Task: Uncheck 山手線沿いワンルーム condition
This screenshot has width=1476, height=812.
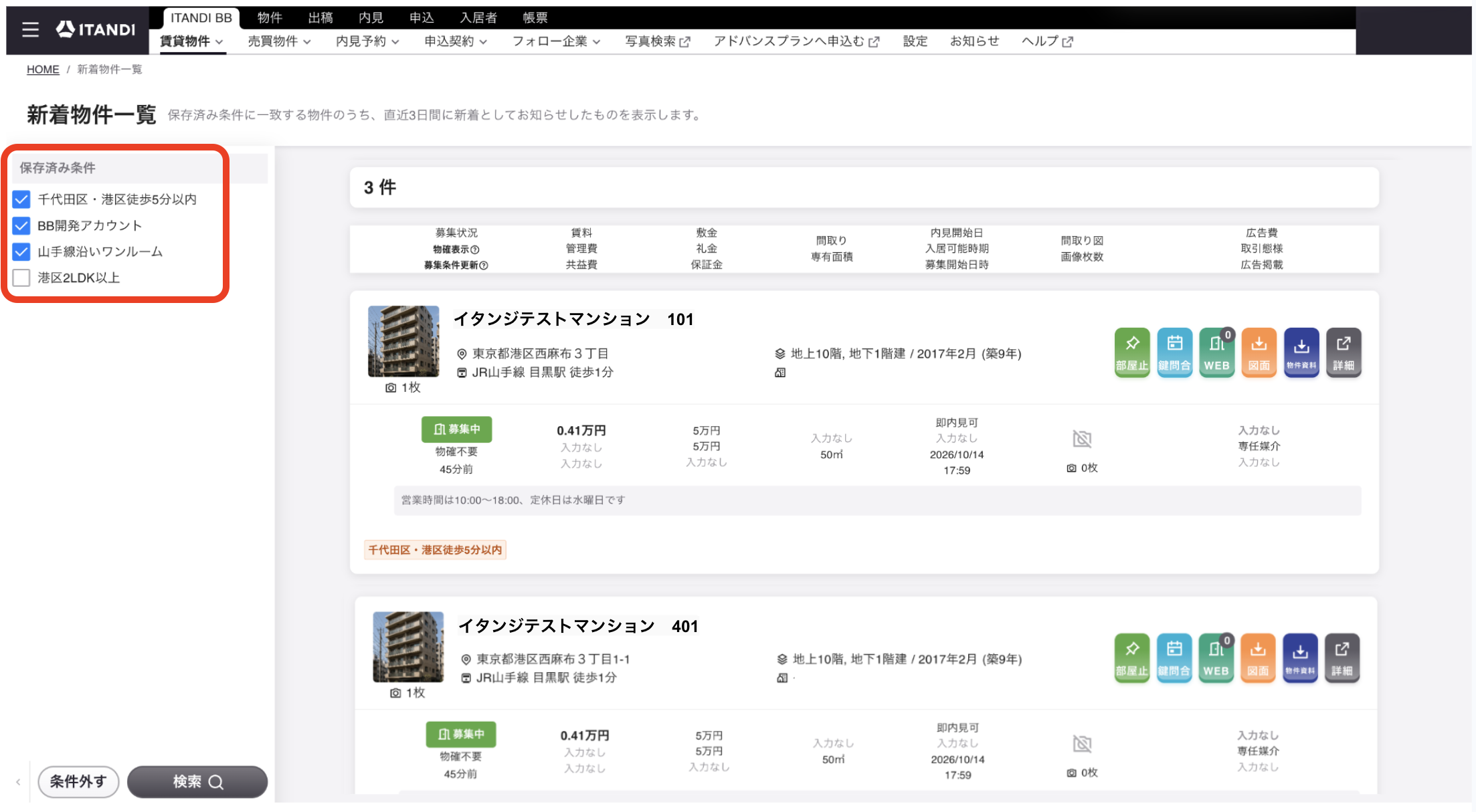Action: pos(21,251)
